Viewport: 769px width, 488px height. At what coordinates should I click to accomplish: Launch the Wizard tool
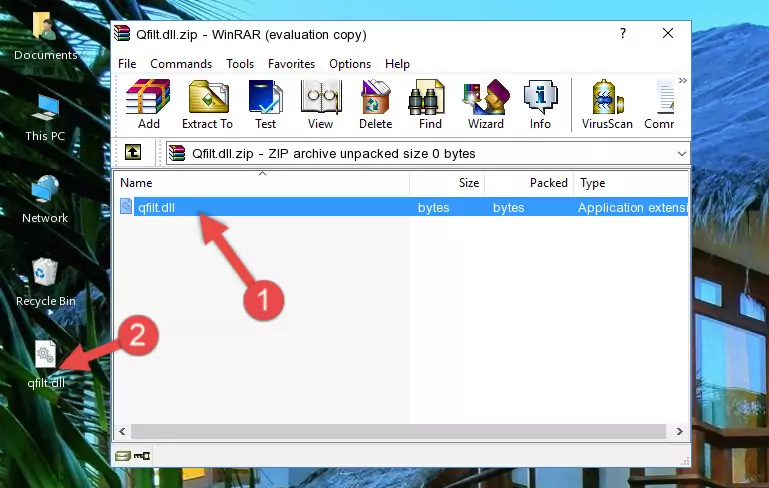point(486,104)
